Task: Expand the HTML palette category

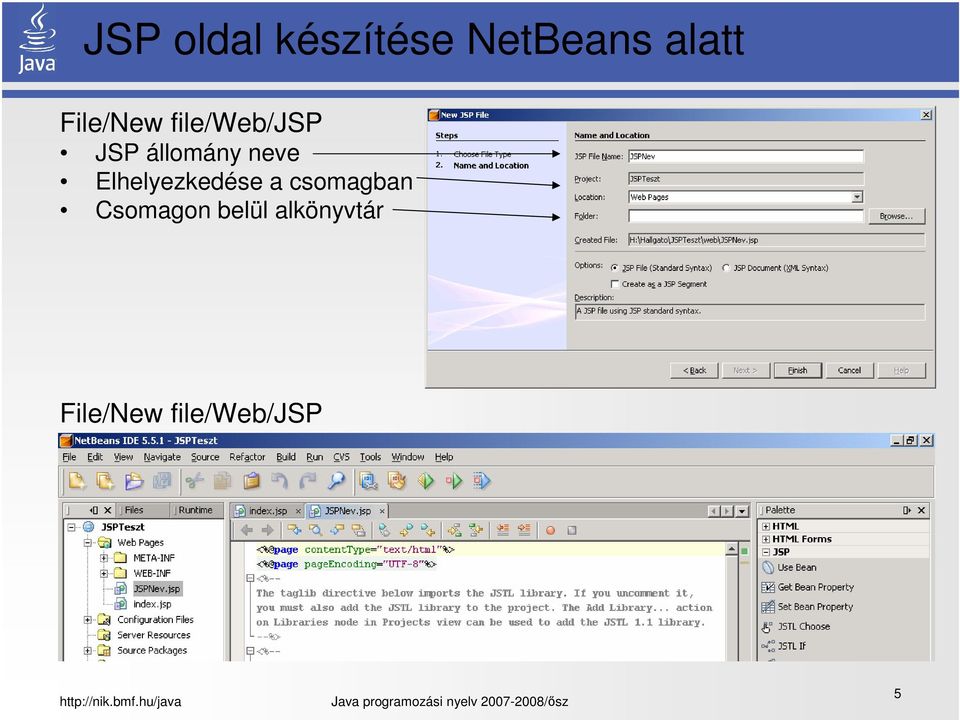Action: (766, 527)
